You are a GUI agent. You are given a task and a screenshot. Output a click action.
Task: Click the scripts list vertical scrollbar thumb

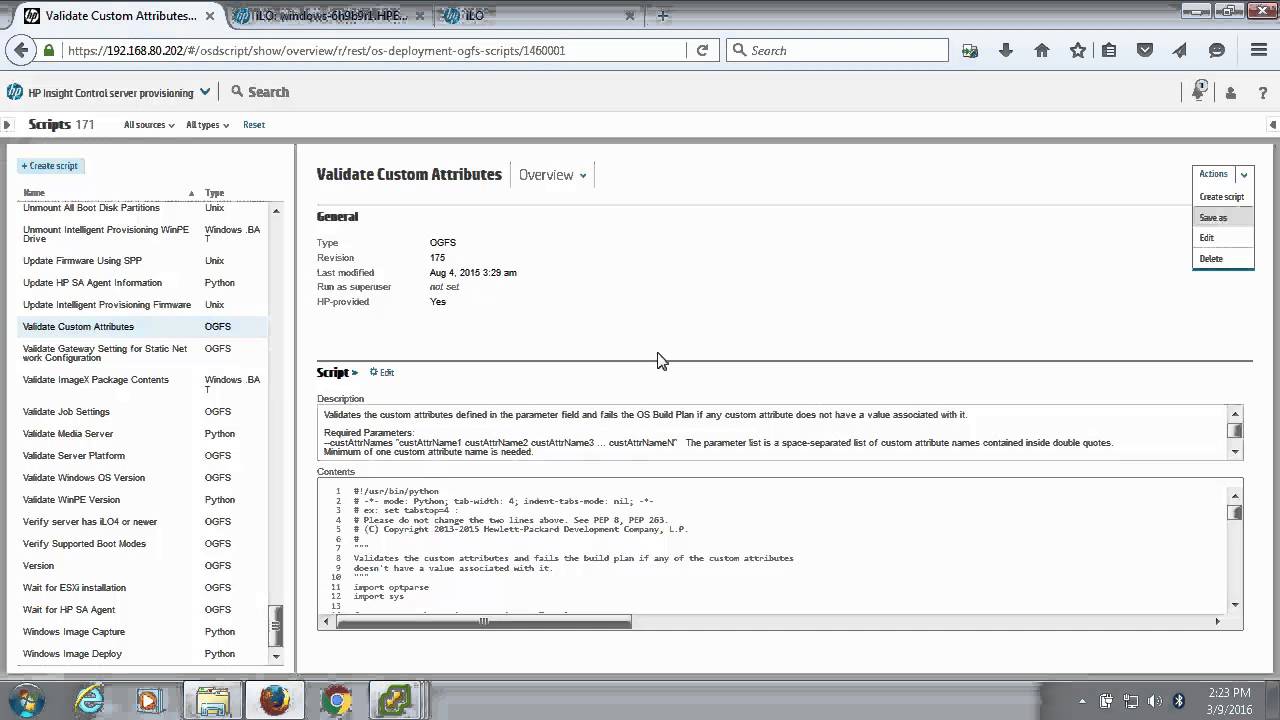[276, 626]
